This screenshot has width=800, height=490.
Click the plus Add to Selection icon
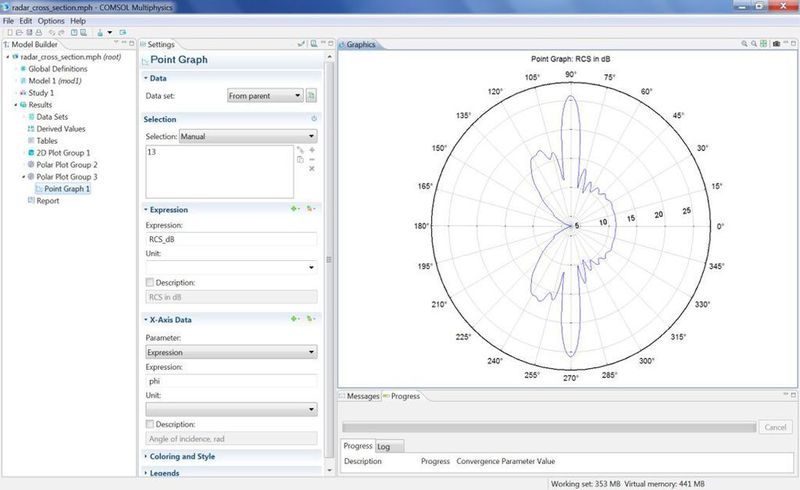pyautogui.click(x=312, y=150)
